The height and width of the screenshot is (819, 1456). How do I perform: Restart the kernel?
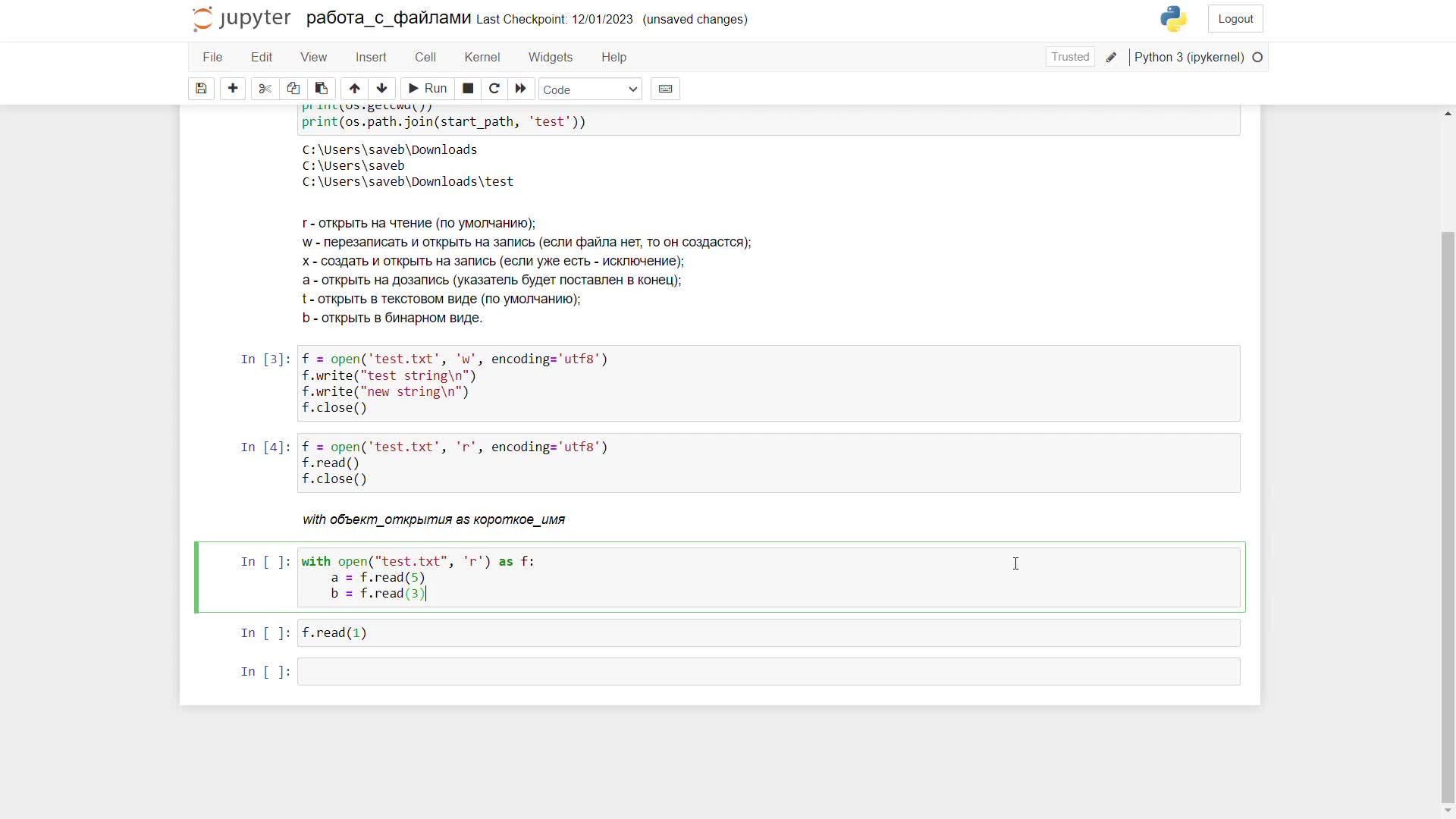(x=494, y=89)
